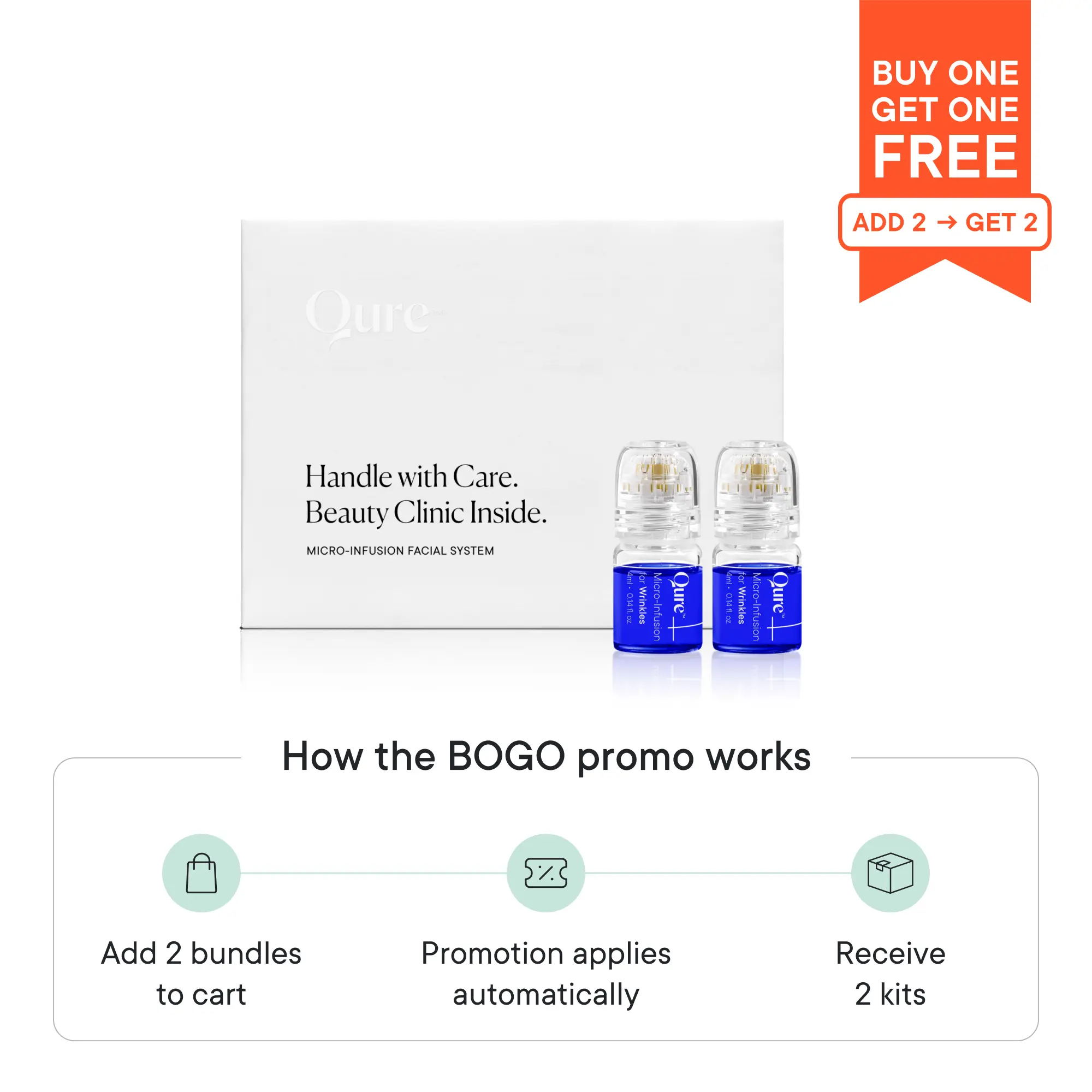Click the left blue Qure serum vial

657,547
